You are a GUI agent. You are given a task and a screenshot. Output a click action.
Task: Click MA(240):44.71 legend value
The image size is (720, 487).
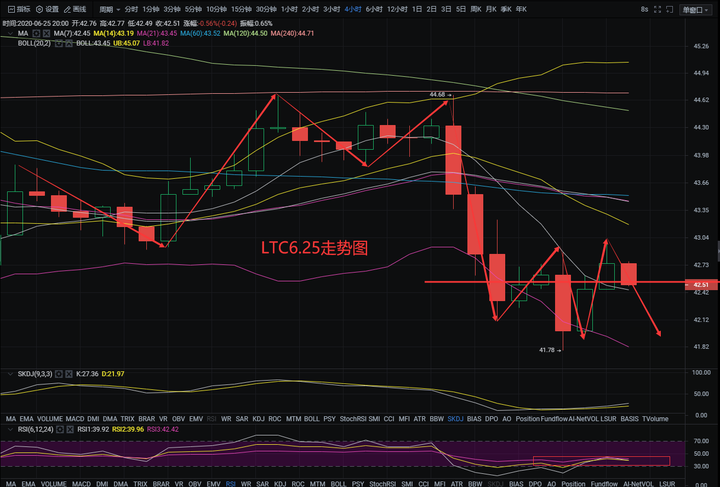(292, 34)
